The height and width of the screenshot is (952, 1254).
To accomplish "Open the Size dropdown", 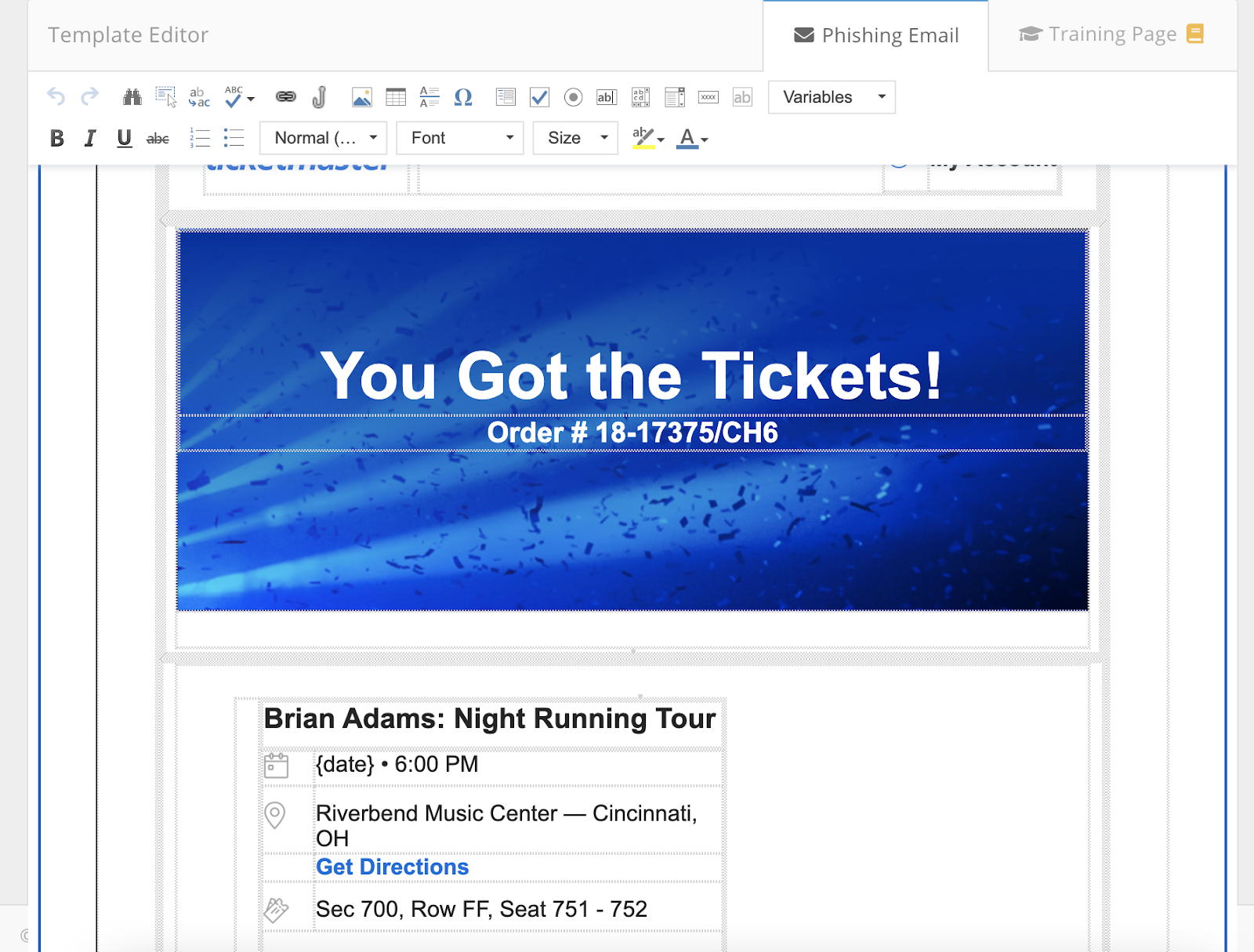I will pos(576,138).
